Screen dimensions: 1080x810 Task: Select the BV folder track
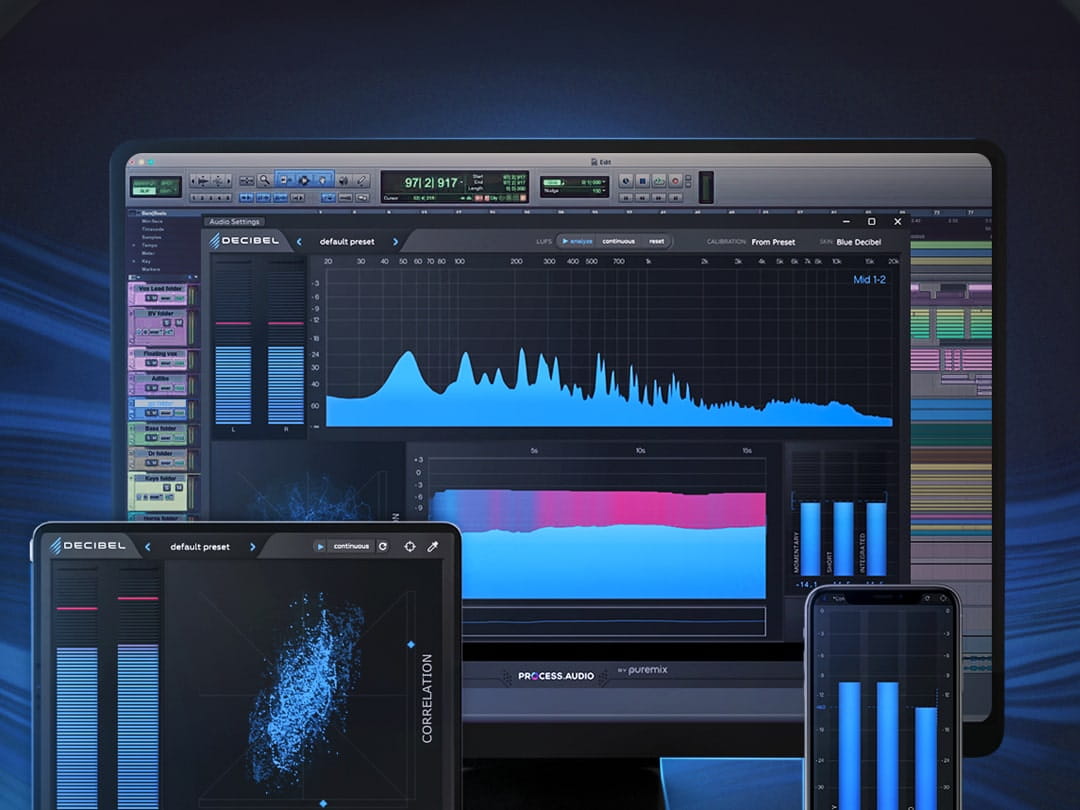160,313
